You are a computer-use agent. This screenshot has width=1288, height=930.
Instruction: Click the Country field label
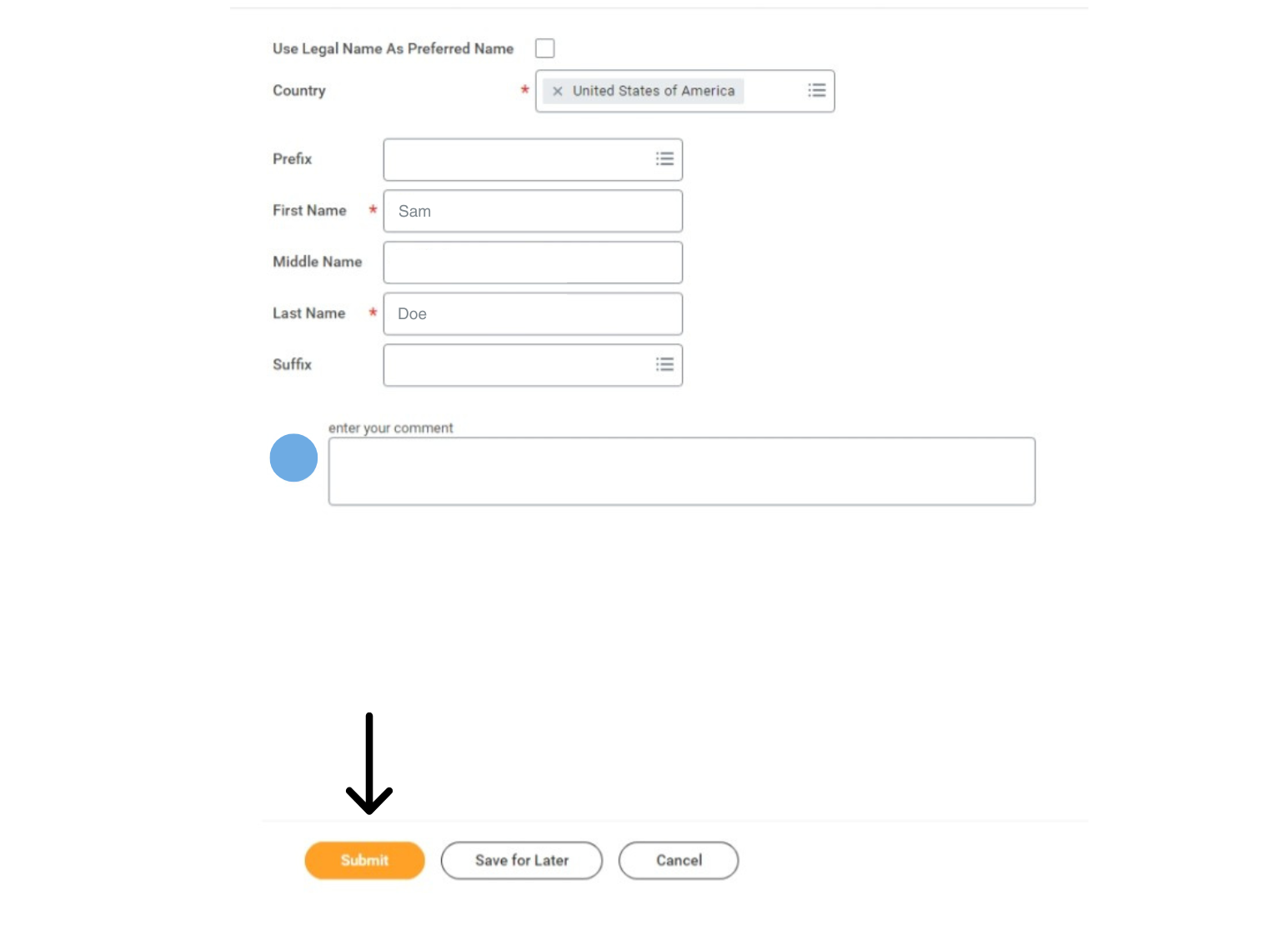pos(298,91)
